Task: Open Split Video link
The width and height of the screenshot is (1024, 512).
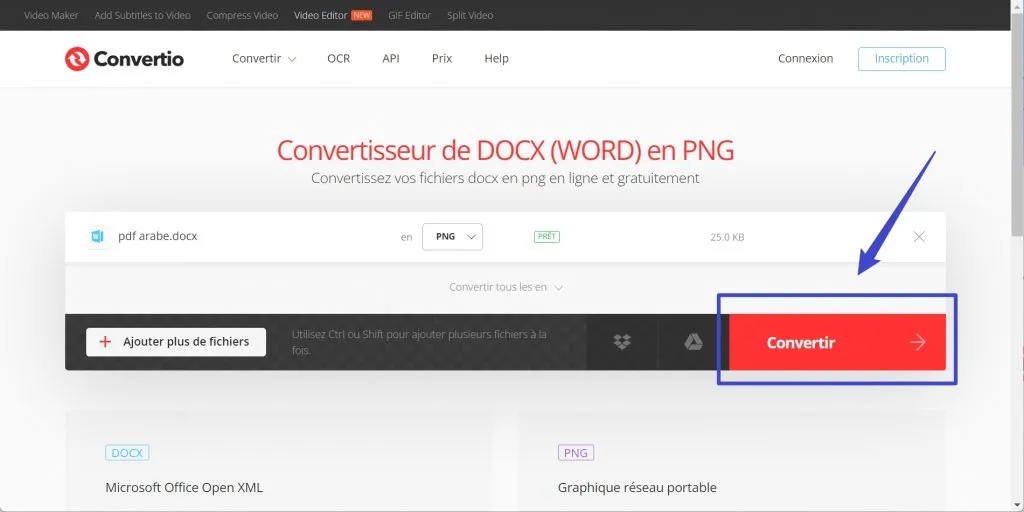Action: (470, 15)
